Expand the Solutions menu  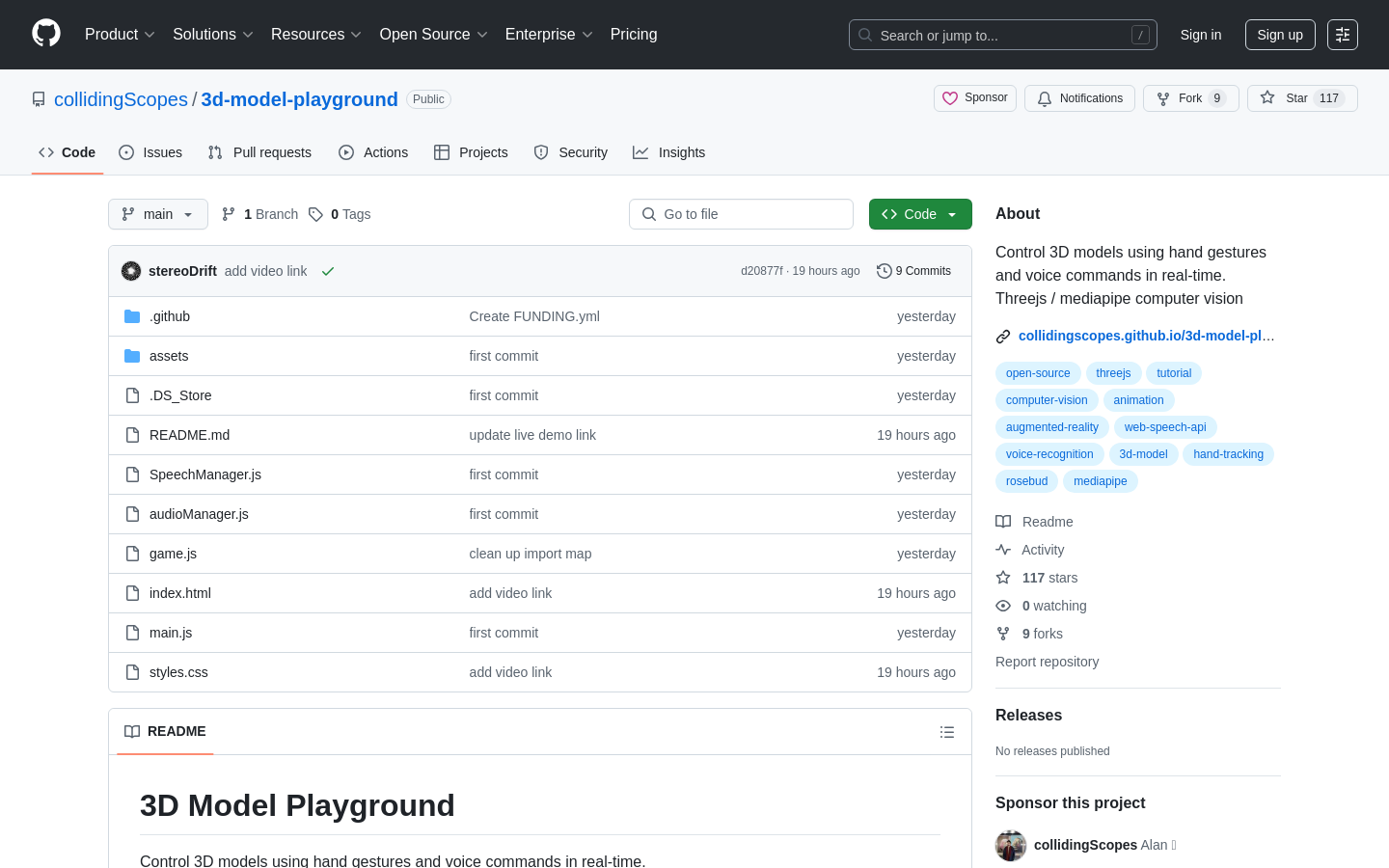[213, 35]
